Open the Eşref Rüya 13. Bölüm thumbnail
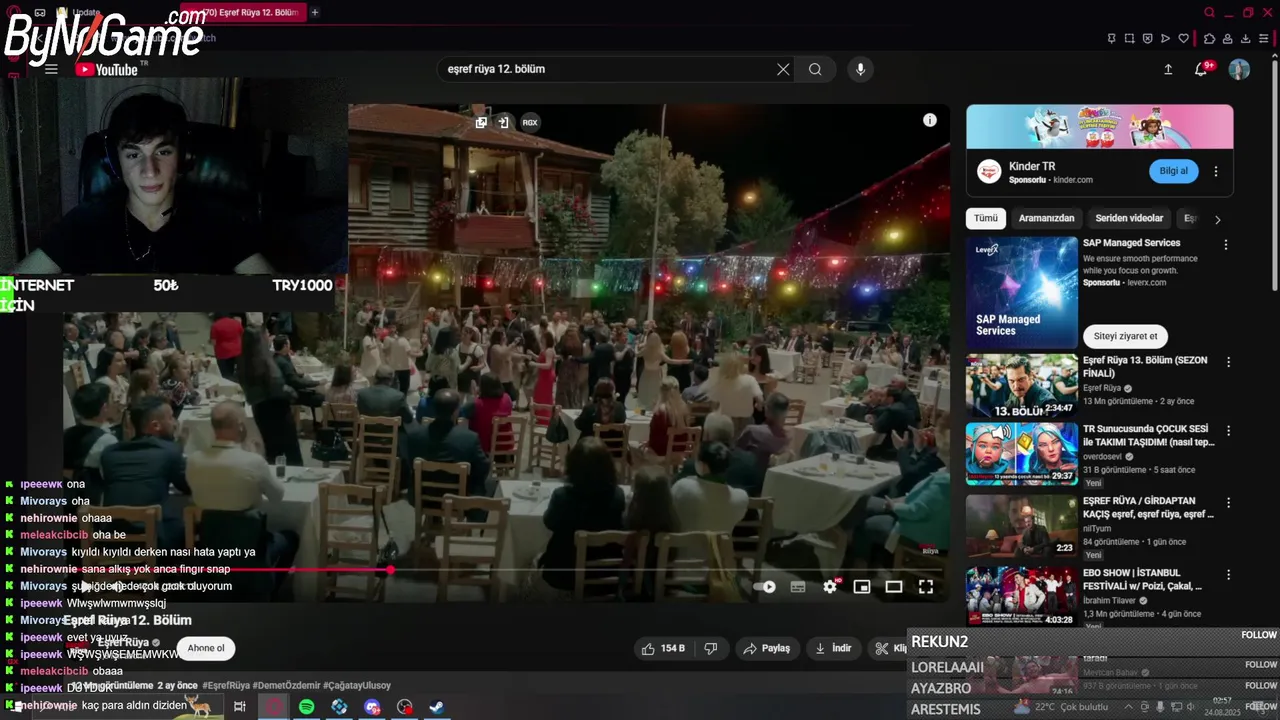 click(1021, 384)
